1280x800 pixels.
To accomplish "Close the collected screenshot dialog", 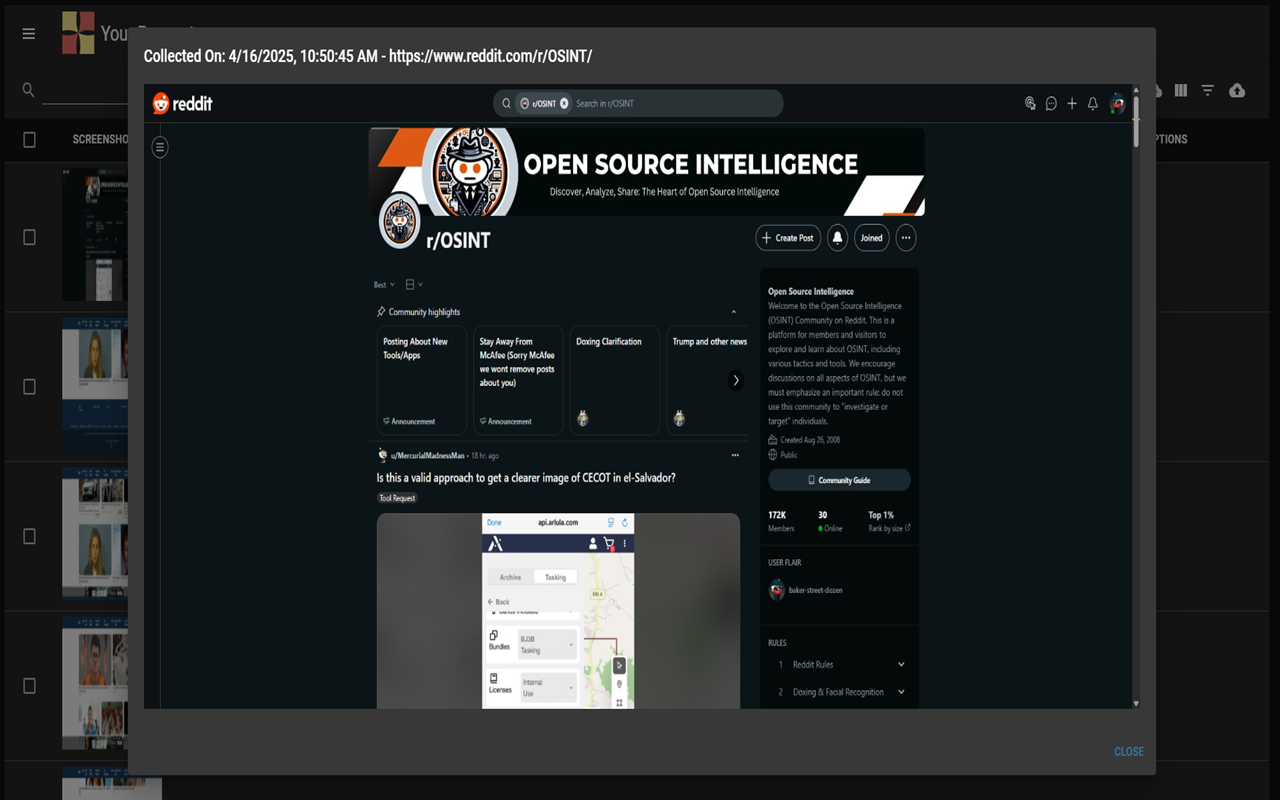I will (1129, 752).
